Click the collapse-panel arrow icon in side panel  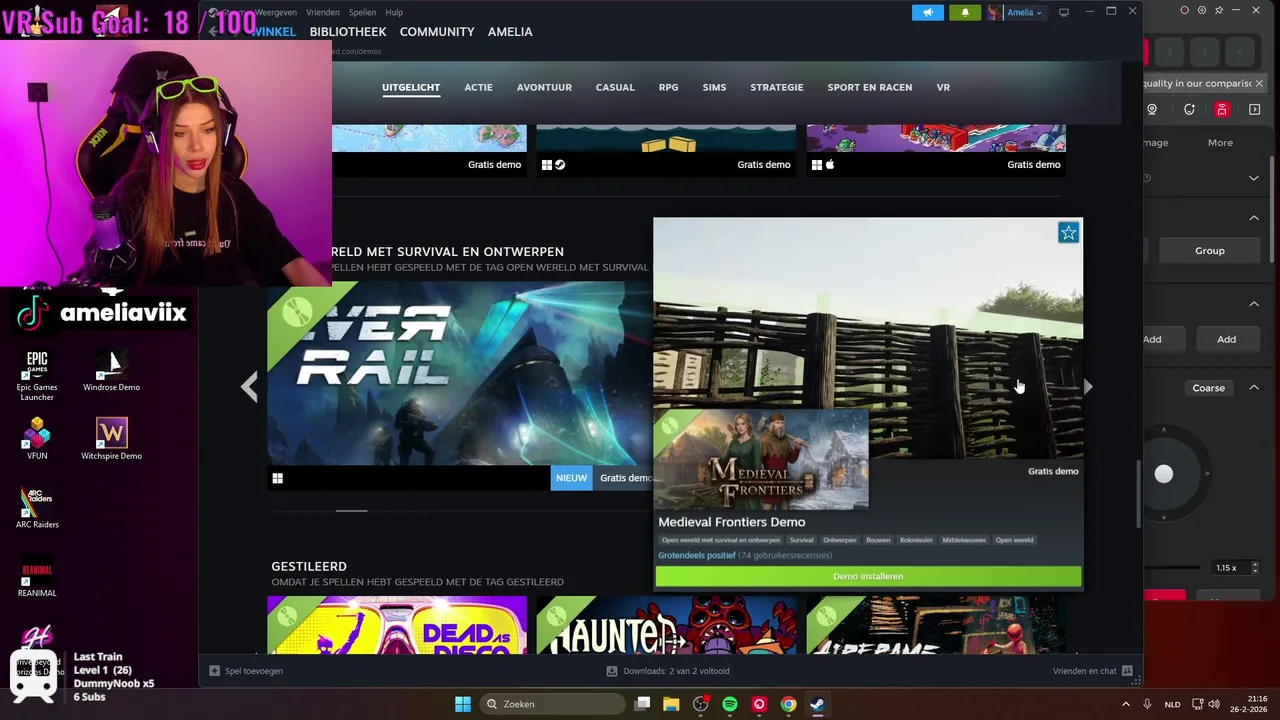[x=1255, y=110]
